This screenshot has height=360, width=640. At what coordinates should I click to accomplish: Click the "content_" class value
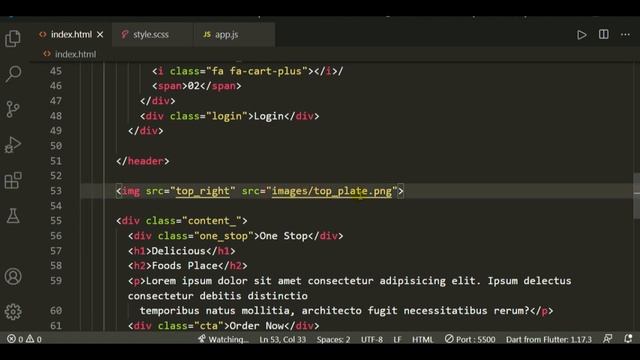(211, 221)
